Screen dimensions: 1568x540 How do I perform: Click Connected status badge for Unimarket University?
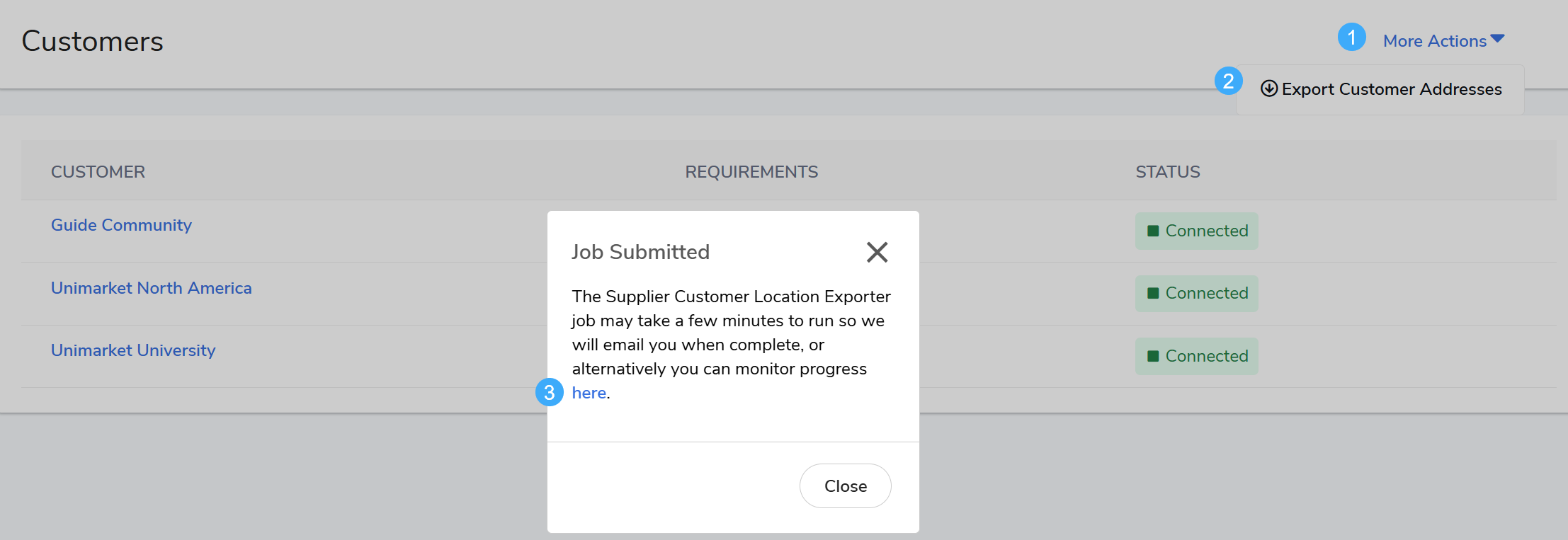click(x=1196, y=356)
